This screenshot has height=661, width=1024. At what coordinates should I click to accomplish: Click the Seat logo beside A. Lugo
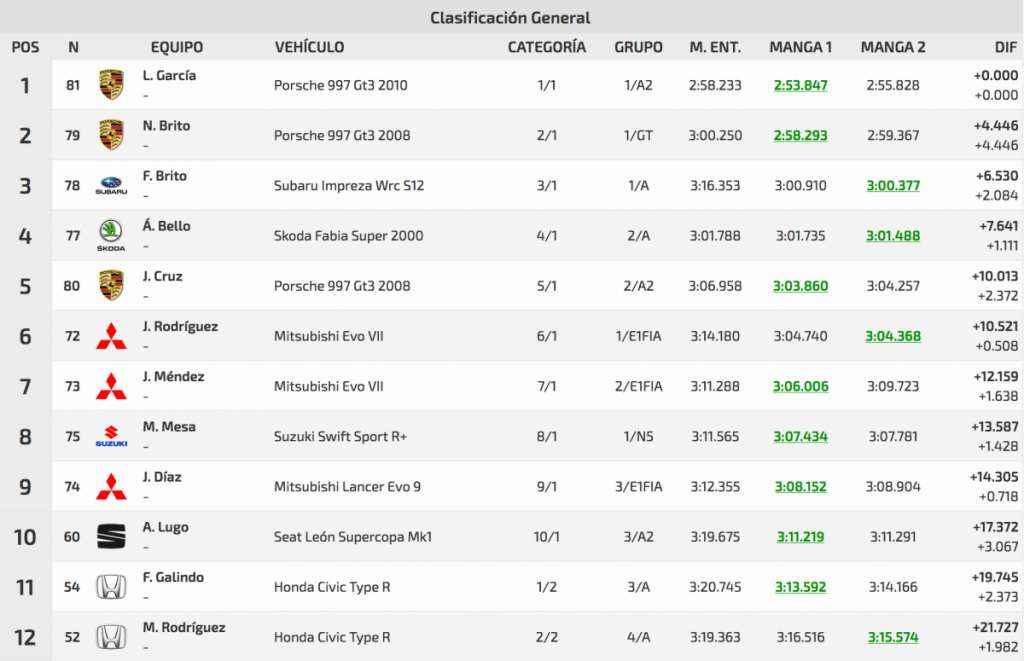[111, 537]
